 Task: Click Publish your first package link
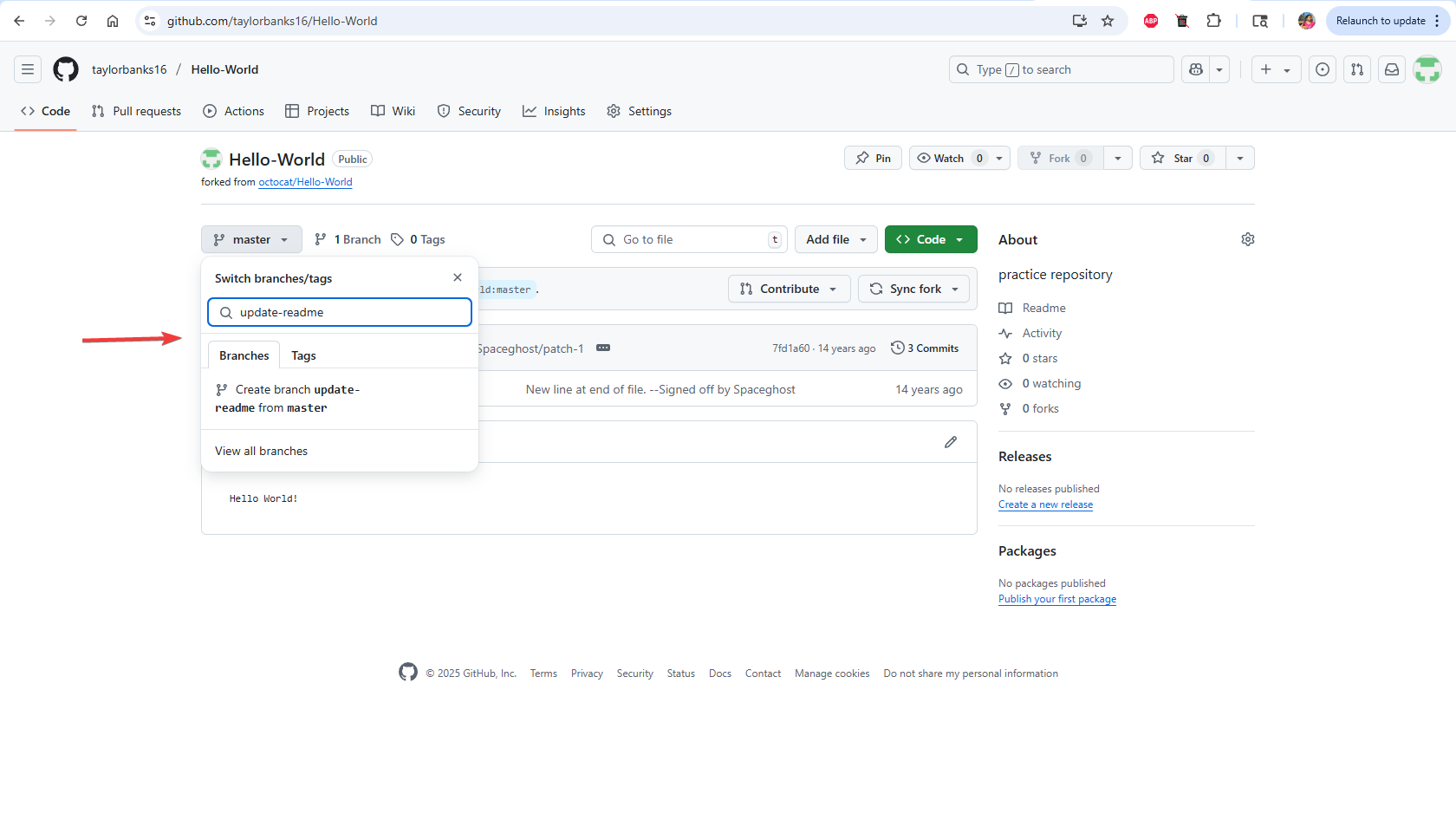point(1057,599)
